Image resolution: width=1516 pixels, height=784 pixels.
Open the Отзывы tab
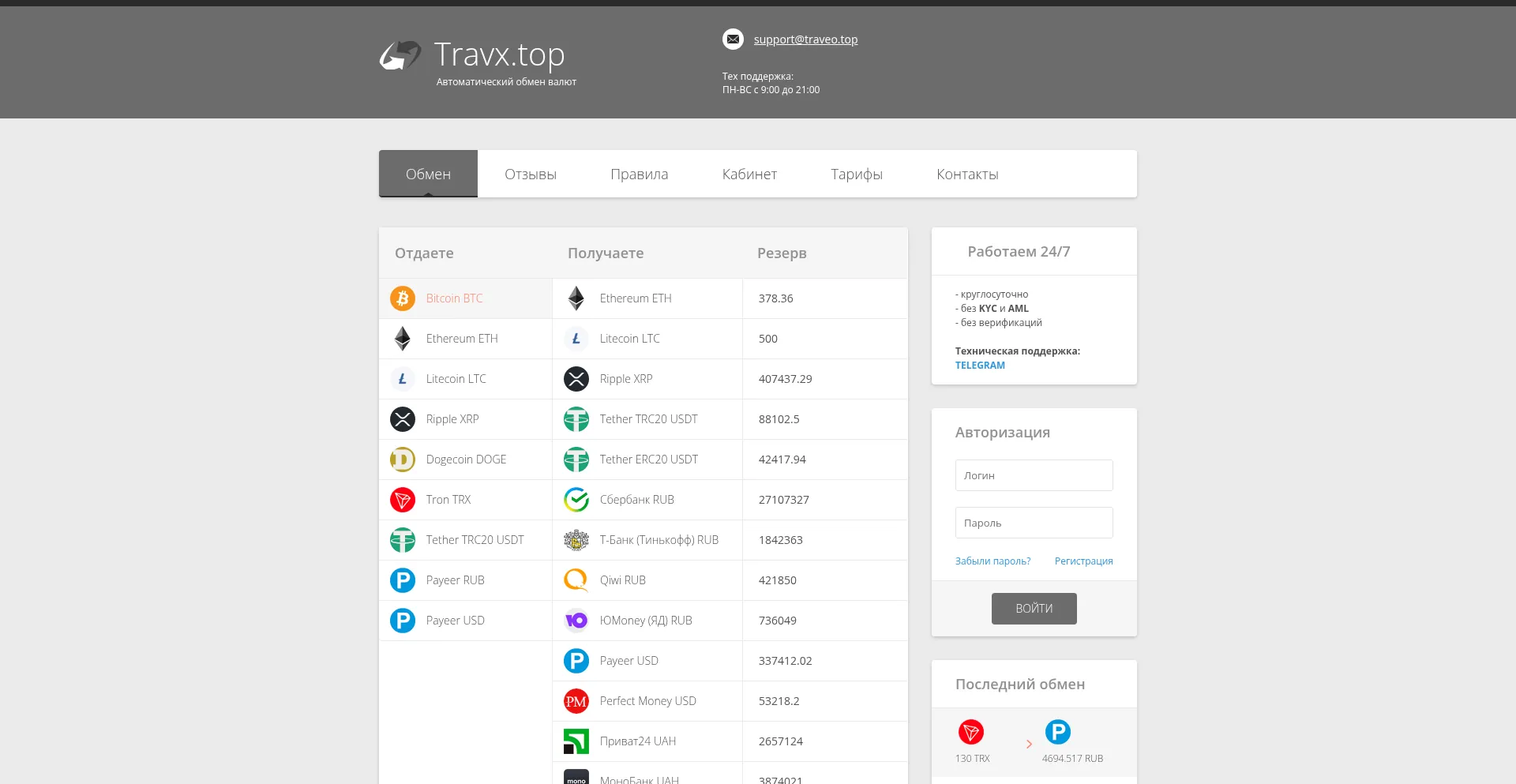tap(531, 174)
